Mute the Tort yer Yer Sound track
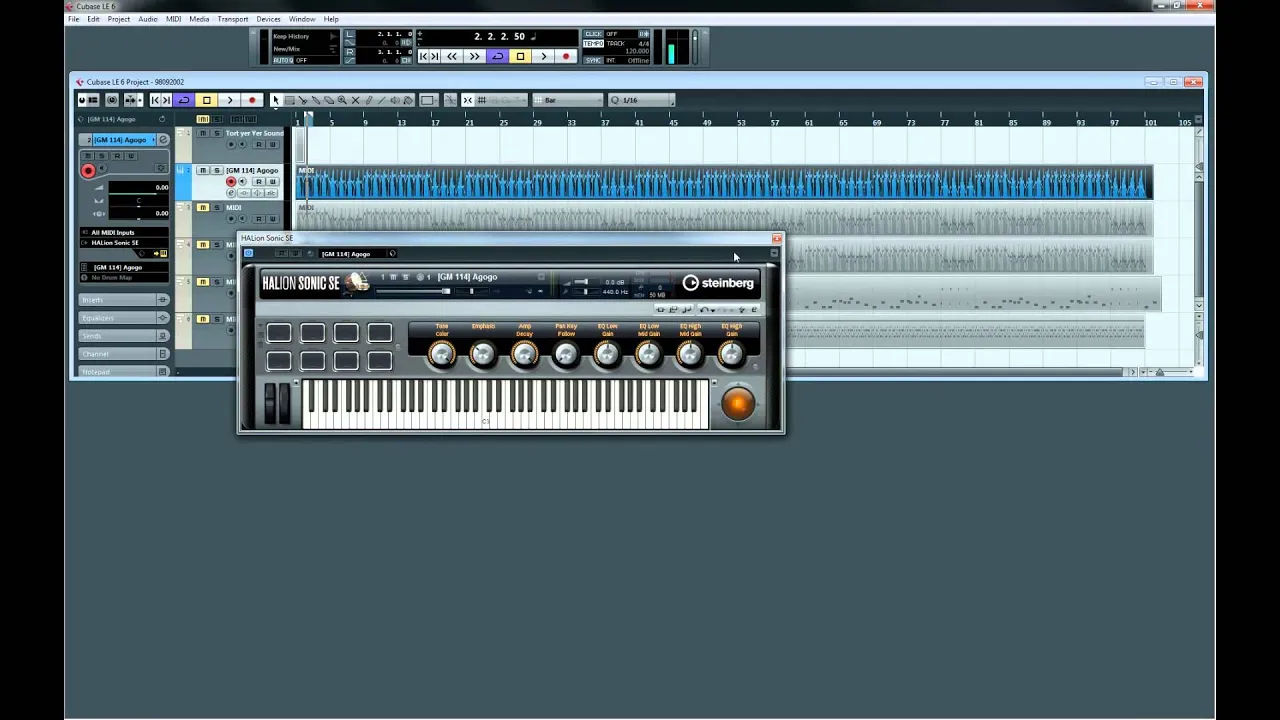This screenshot has height=720, width=1280. click(202, 133)
